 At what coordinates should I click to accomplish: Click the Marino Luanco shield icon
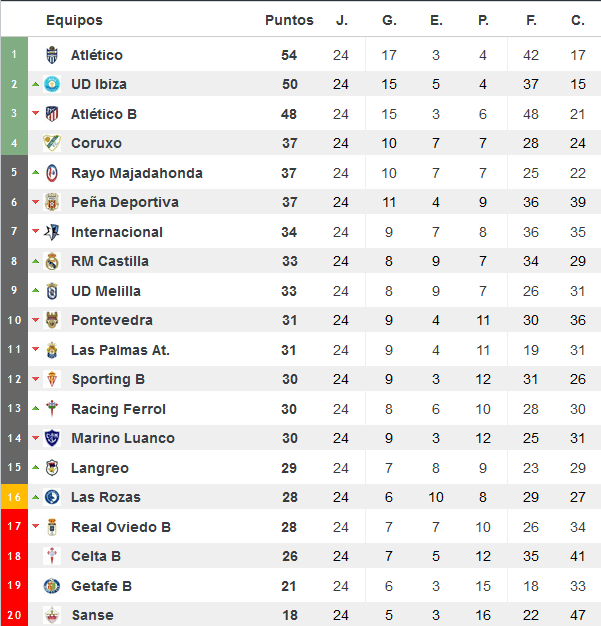(x=52, y=438)
